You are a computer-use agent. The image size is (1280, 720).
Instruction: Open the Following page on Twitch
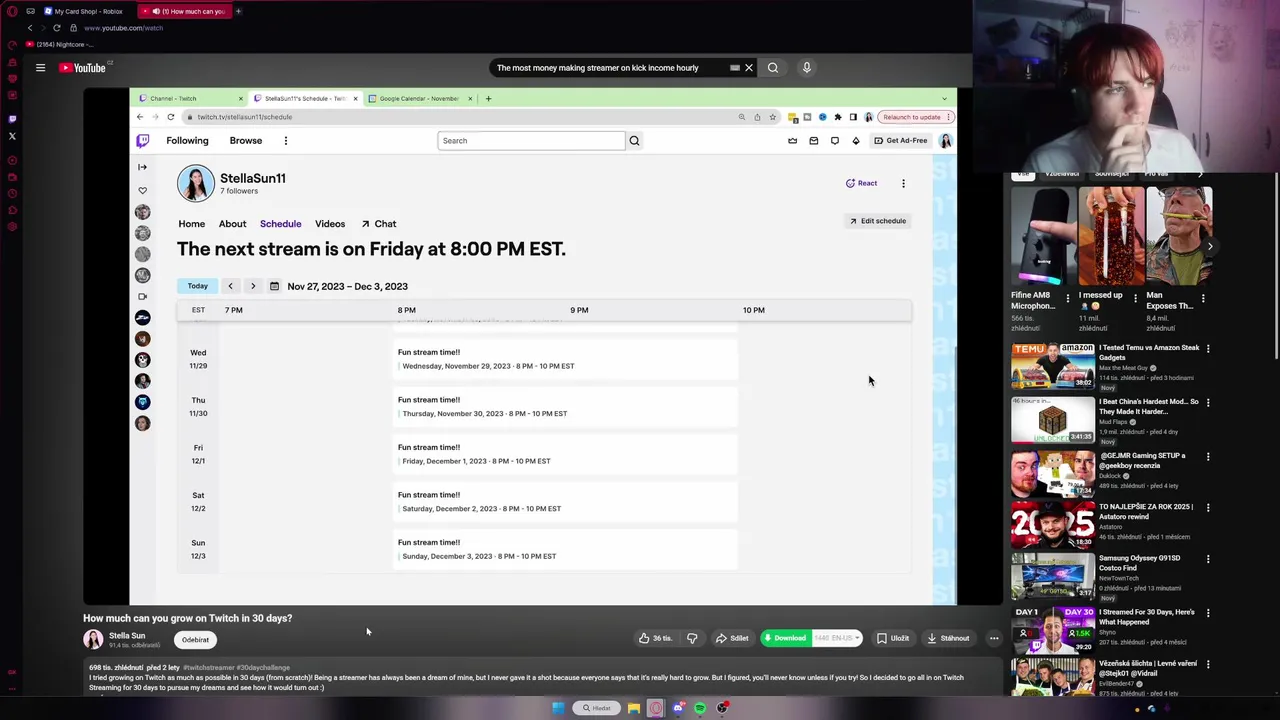(187, 141)
